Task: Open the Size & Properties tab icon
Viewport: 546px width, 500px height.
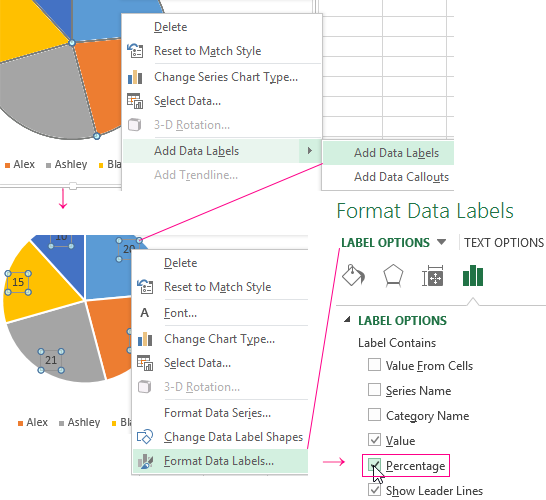Action: point(432,276)
